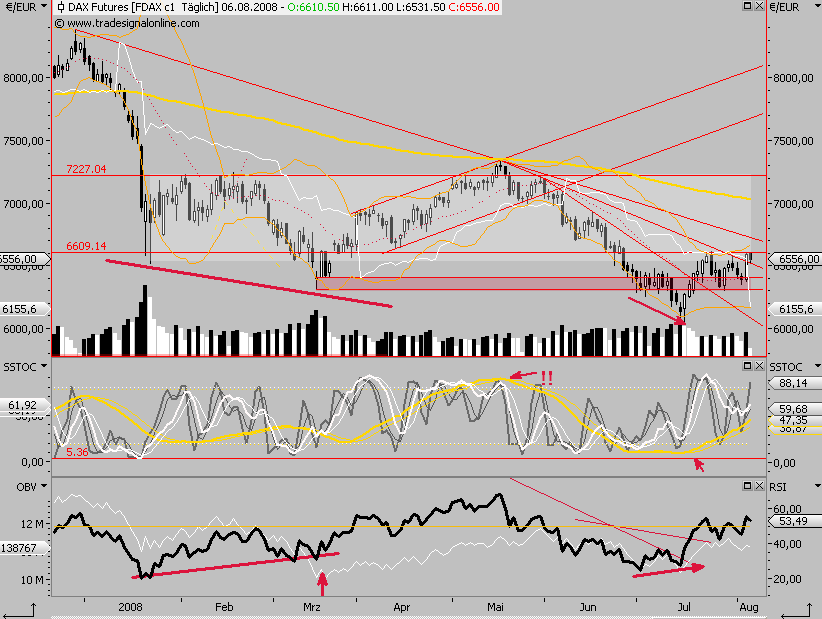The width and height of the screenshot is (822, 619).
Task: Click the Aug label on time axis
Action: click(749, 607)
